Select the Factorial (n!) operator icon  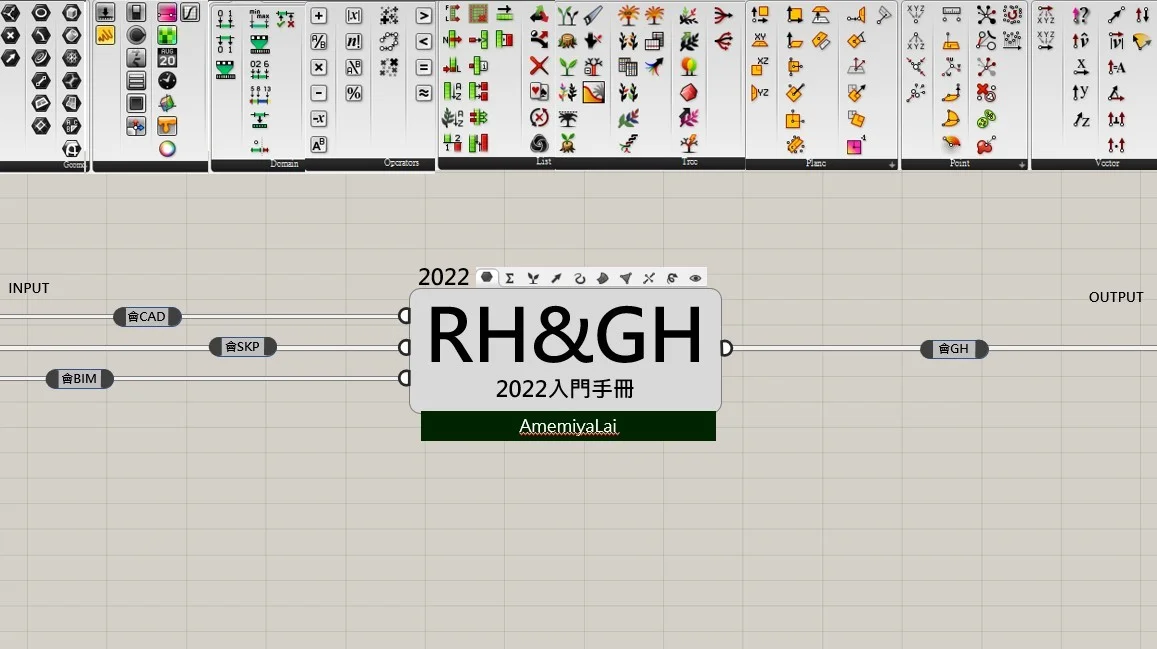click(x=354, y=42)
